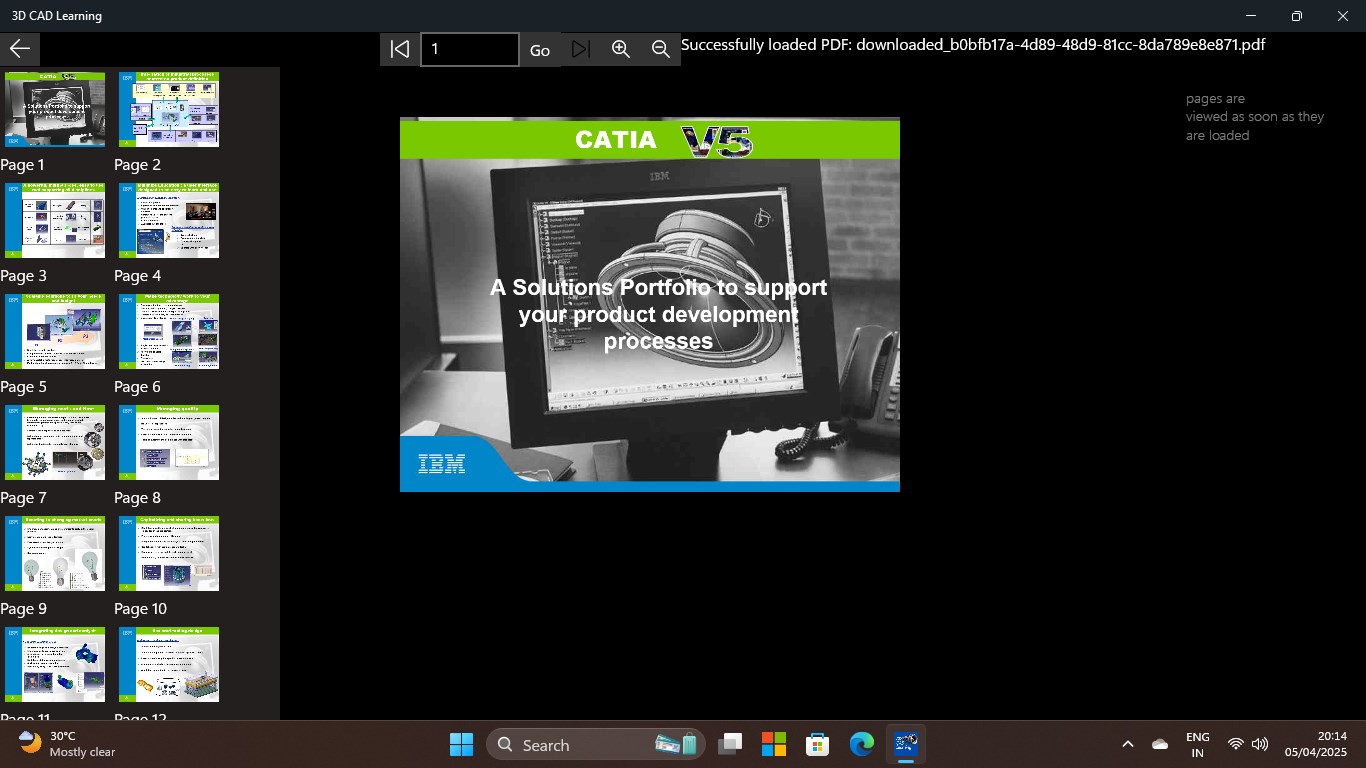1366x768 pixels.
Task: Go back using the back arrow
Action: 20,48
